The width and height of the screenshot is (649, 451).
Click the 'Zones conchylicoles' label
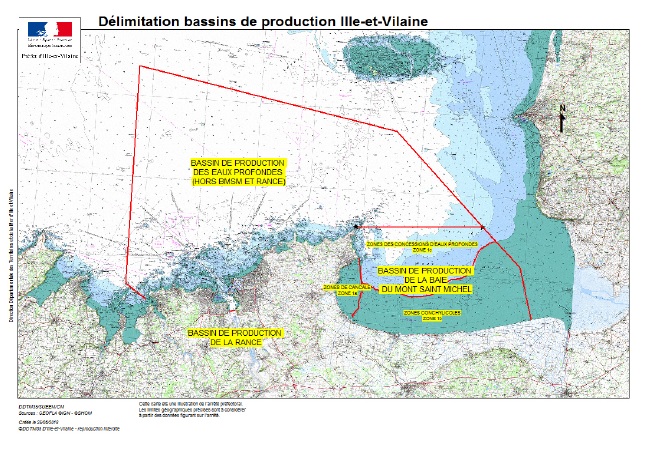tap(432, 314)
